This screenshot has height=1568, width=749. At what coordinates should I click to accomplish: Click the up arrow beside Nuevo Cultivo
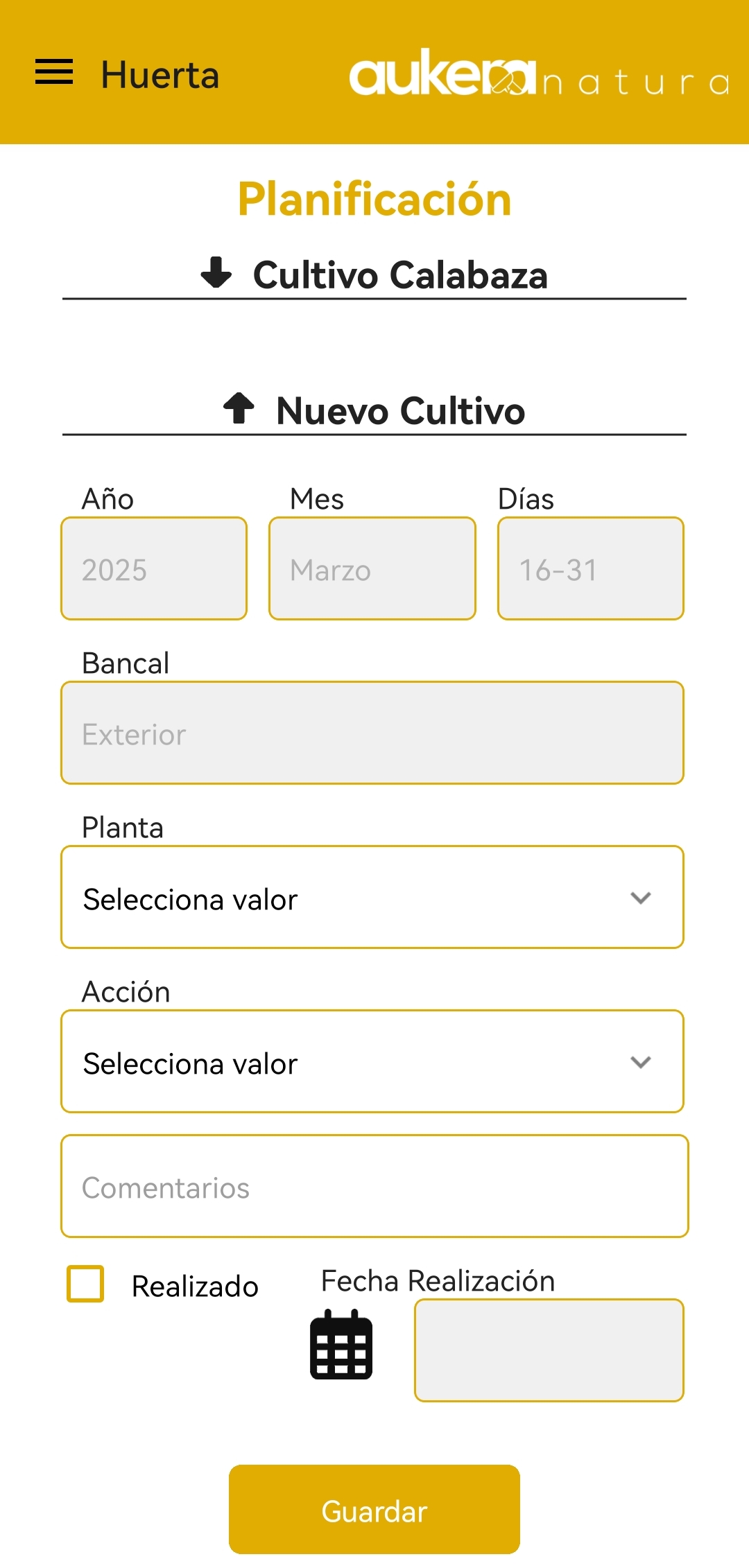239,408
